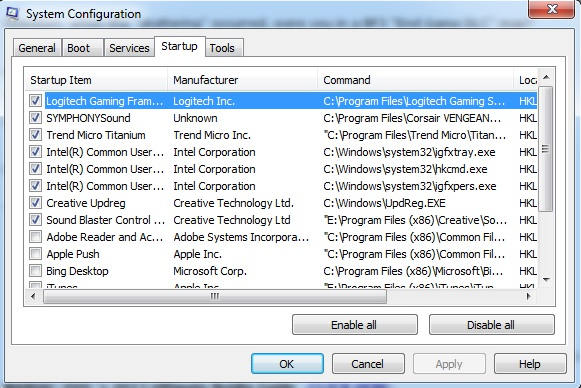The width and height of the screenshot is (581, 388).
Task: Click the System Configuration title bar icon
Action: point(12,14)
